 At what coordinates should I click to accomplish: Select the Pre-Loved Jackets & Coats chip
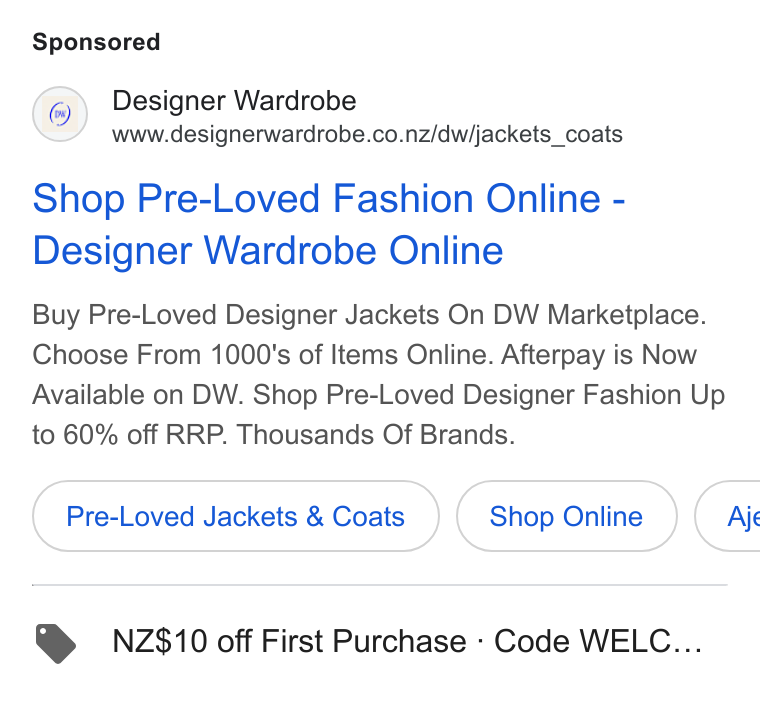point(236,516)
